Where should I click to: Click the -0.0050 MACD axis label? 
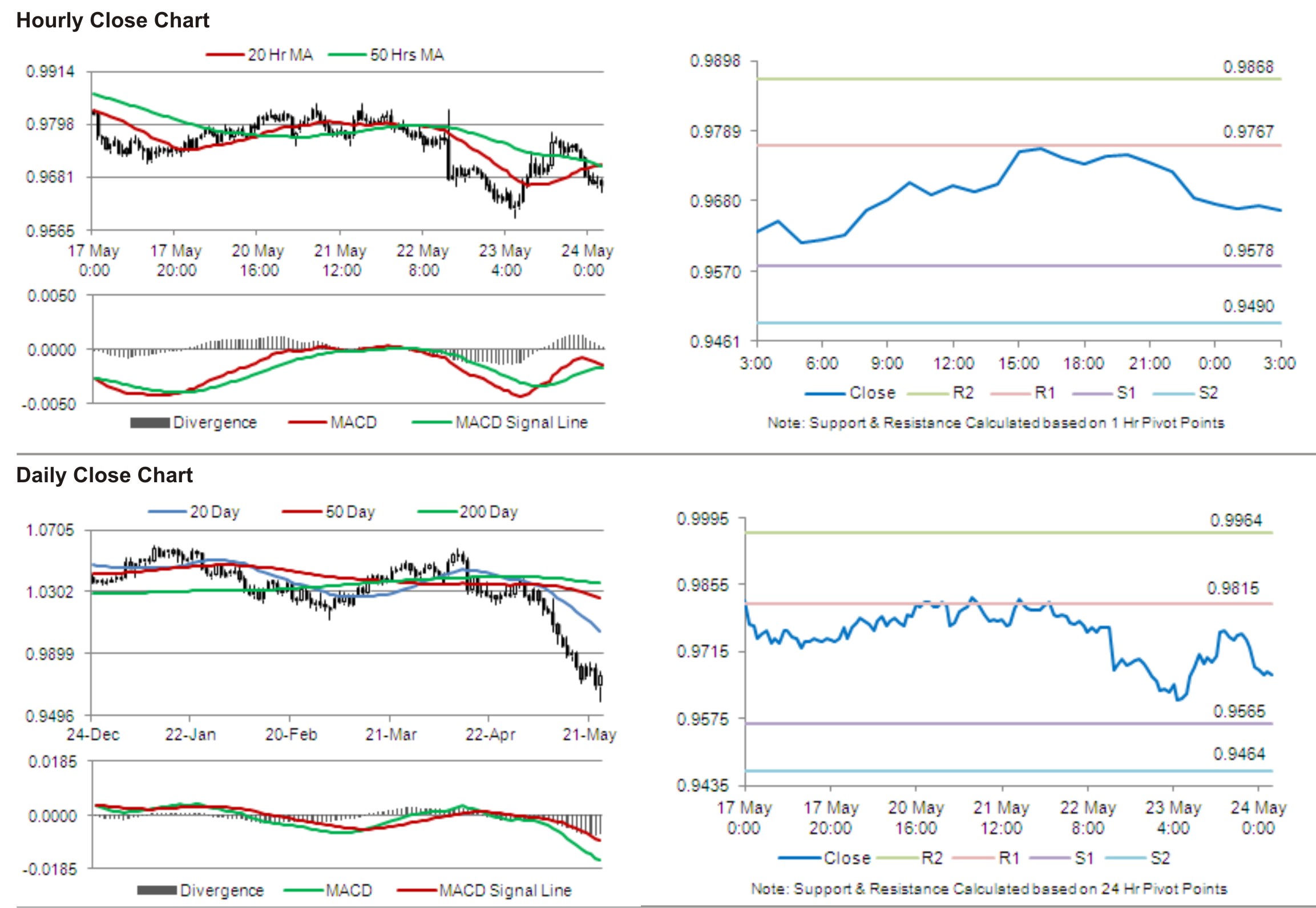[49, 404]
